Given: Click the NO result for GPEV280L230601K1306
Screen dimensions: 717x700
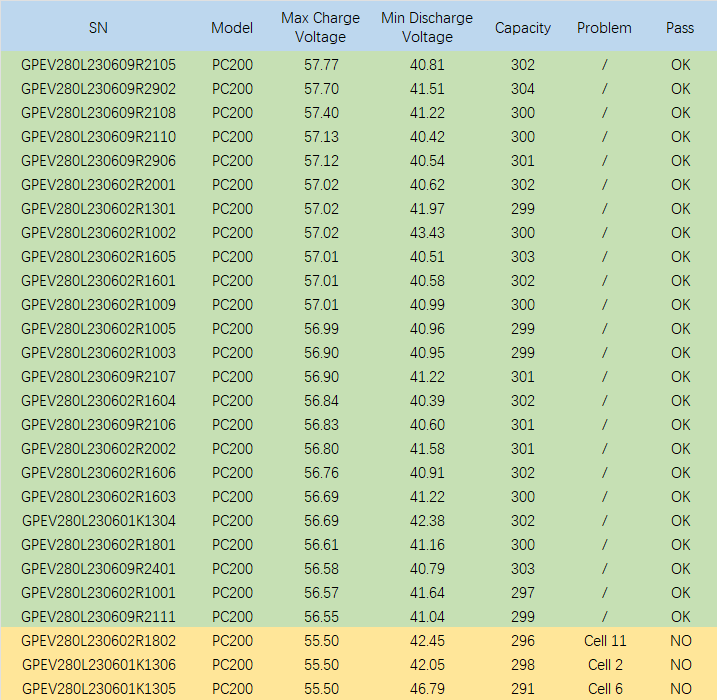Looking at the screenshot, I should 680,665.
